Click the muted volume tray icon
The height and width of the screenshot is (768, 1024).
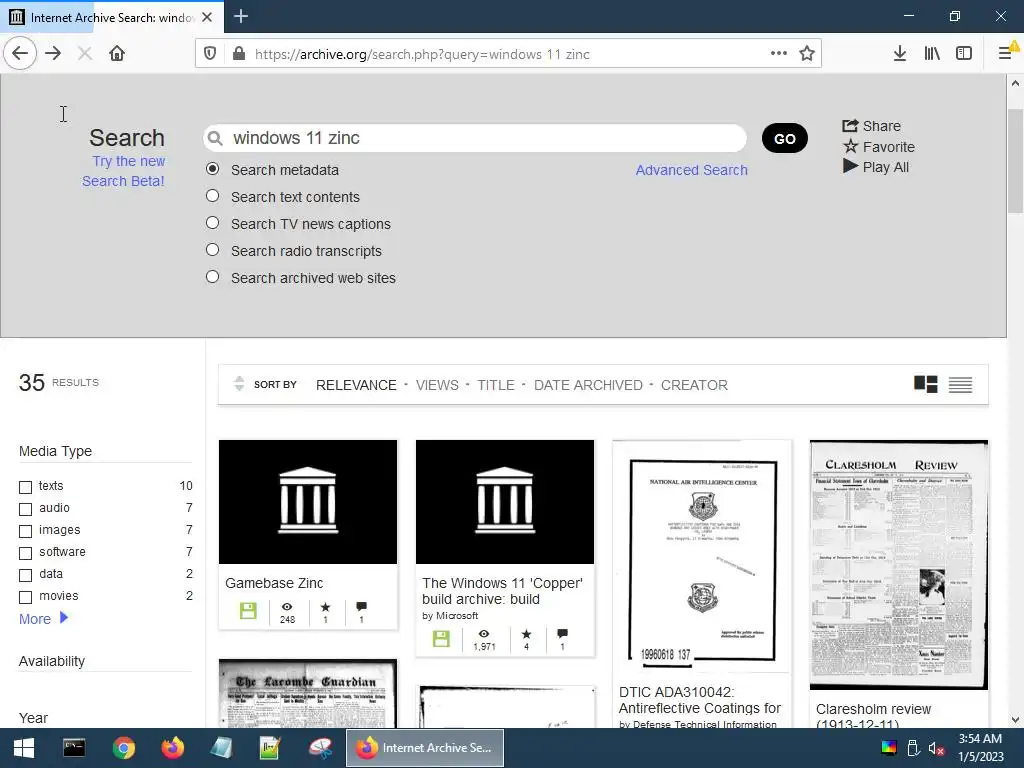(x=936, y=748)
